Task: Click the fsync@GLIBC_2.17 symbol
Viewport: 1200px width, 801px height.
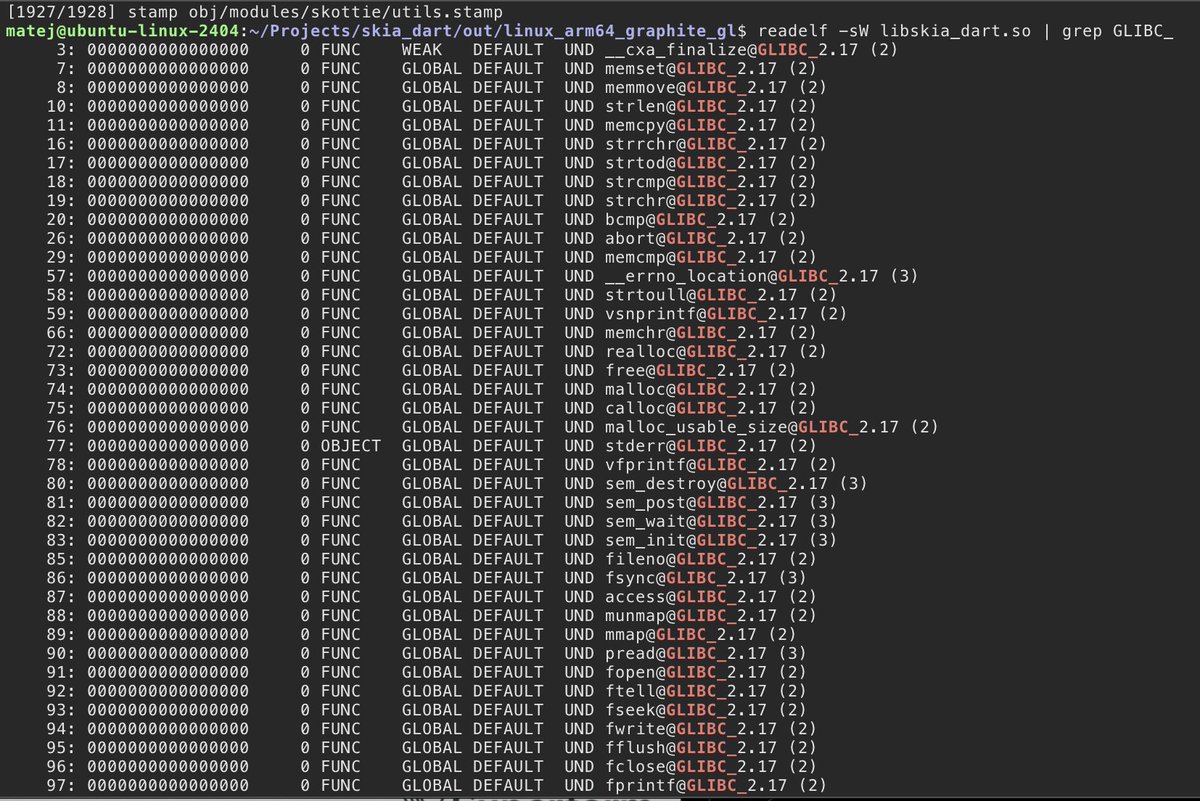Action: pyautogui.click(x=685, y=579)
